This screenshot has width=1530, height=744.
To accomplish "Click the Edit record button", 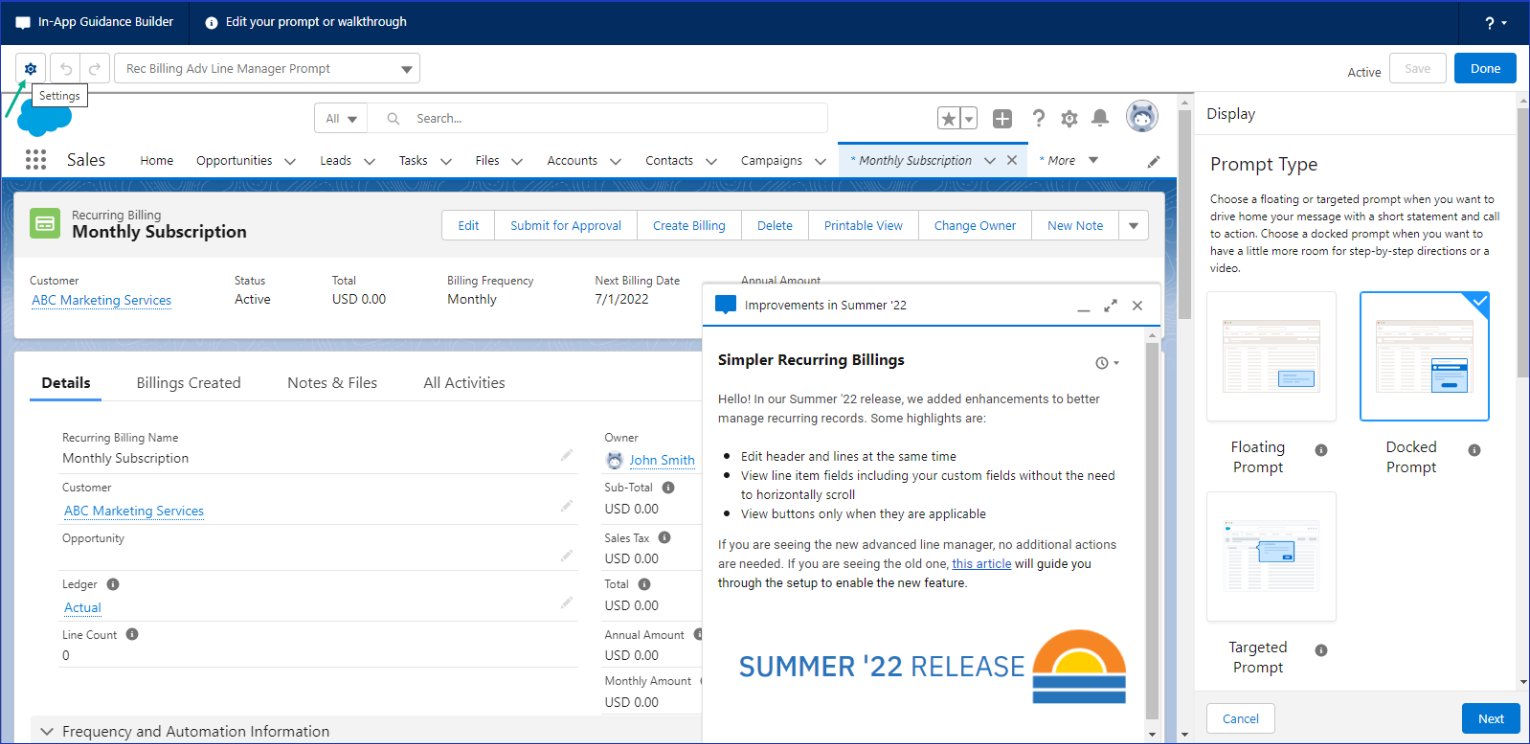I will pyautogui.click(x=469, y=226).
